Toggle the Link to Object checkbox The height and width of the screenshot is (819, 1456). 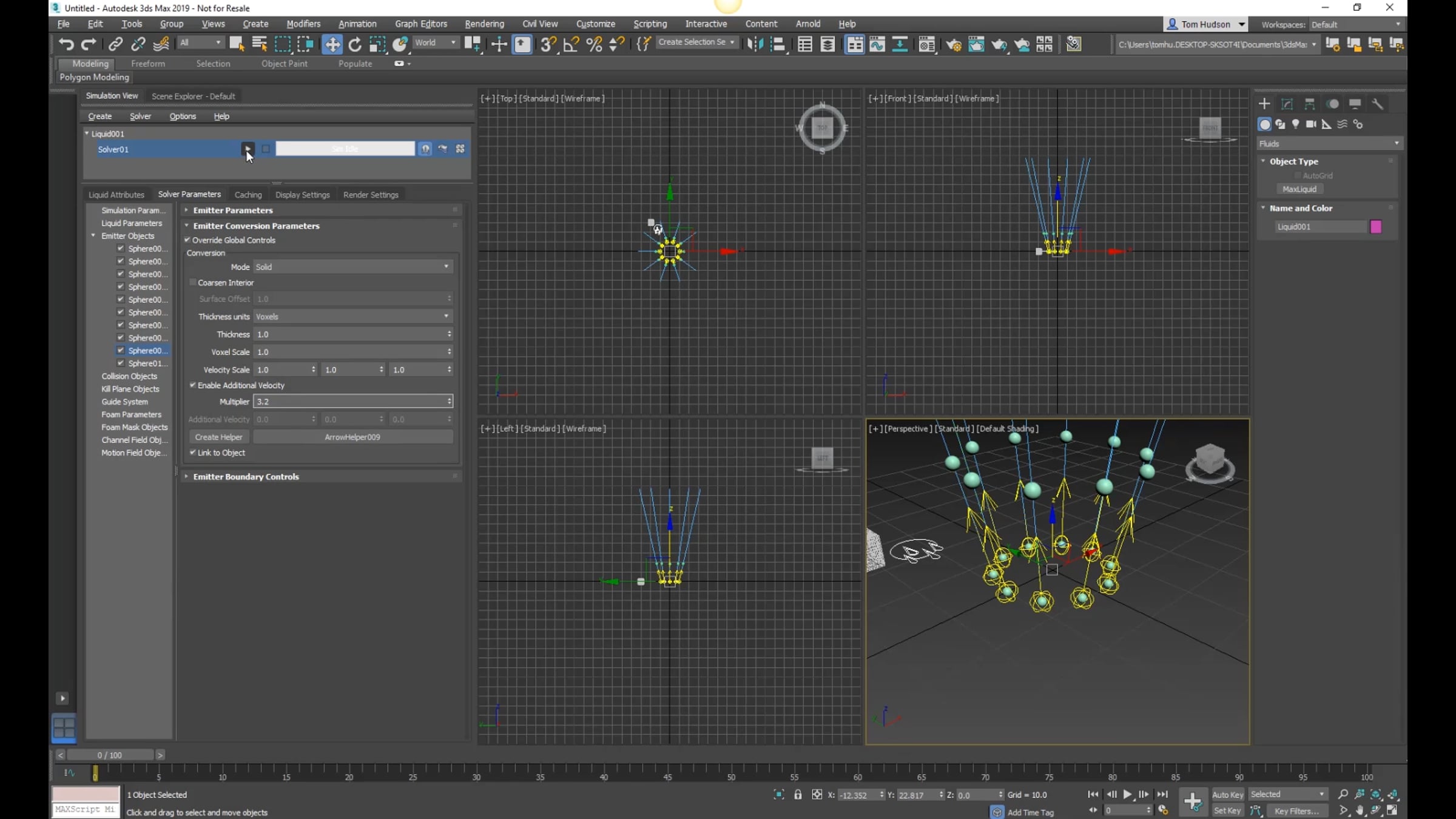pyautogui.click(x=193, y=453)
